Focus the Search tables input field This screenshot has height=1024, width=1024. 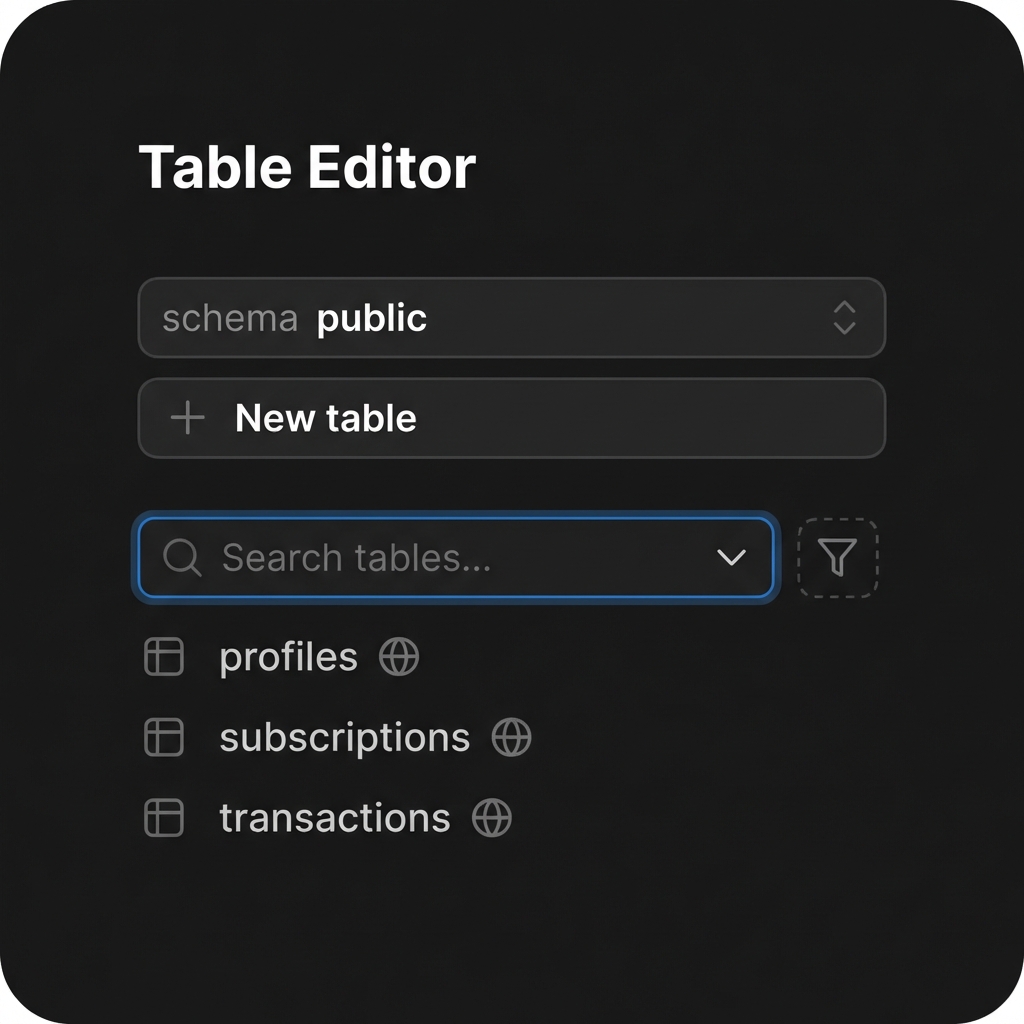440,558
